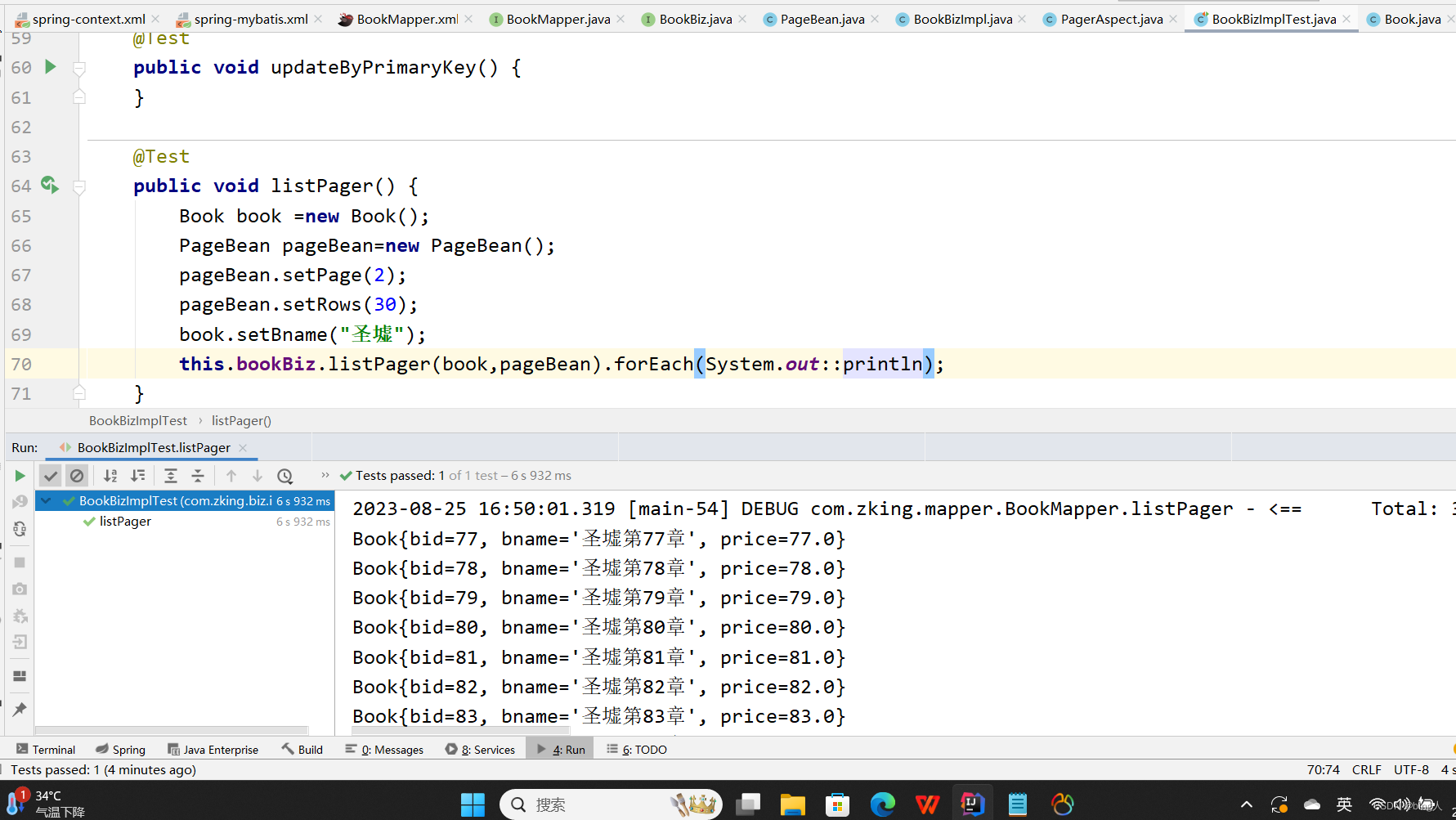Click the listPager gutter rerun icon
This screenshot has height=820, width=1456.
click(50, 186)
